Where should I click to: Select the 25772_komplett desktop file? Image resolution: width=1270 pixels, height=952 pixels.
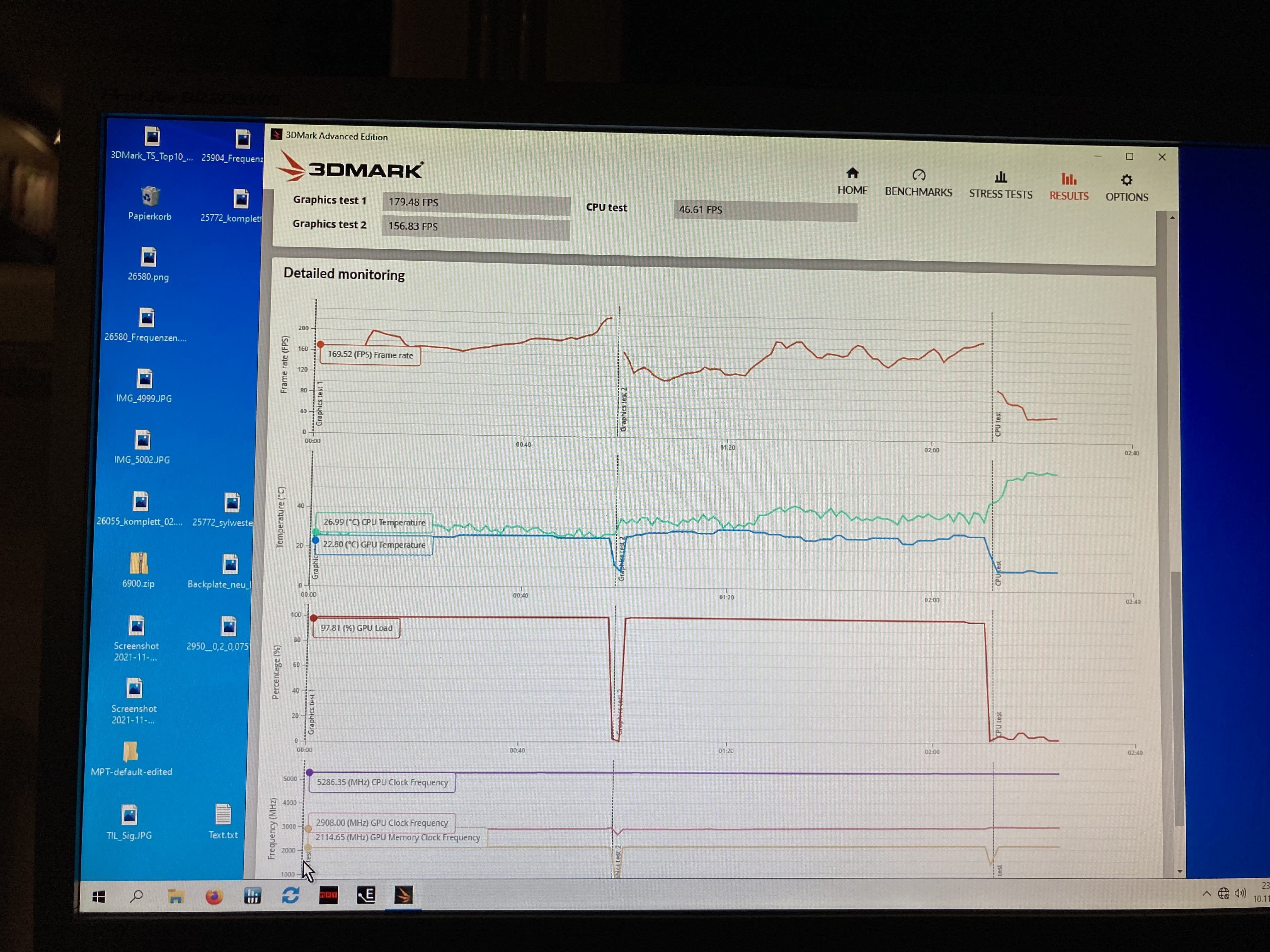[232, 206]
